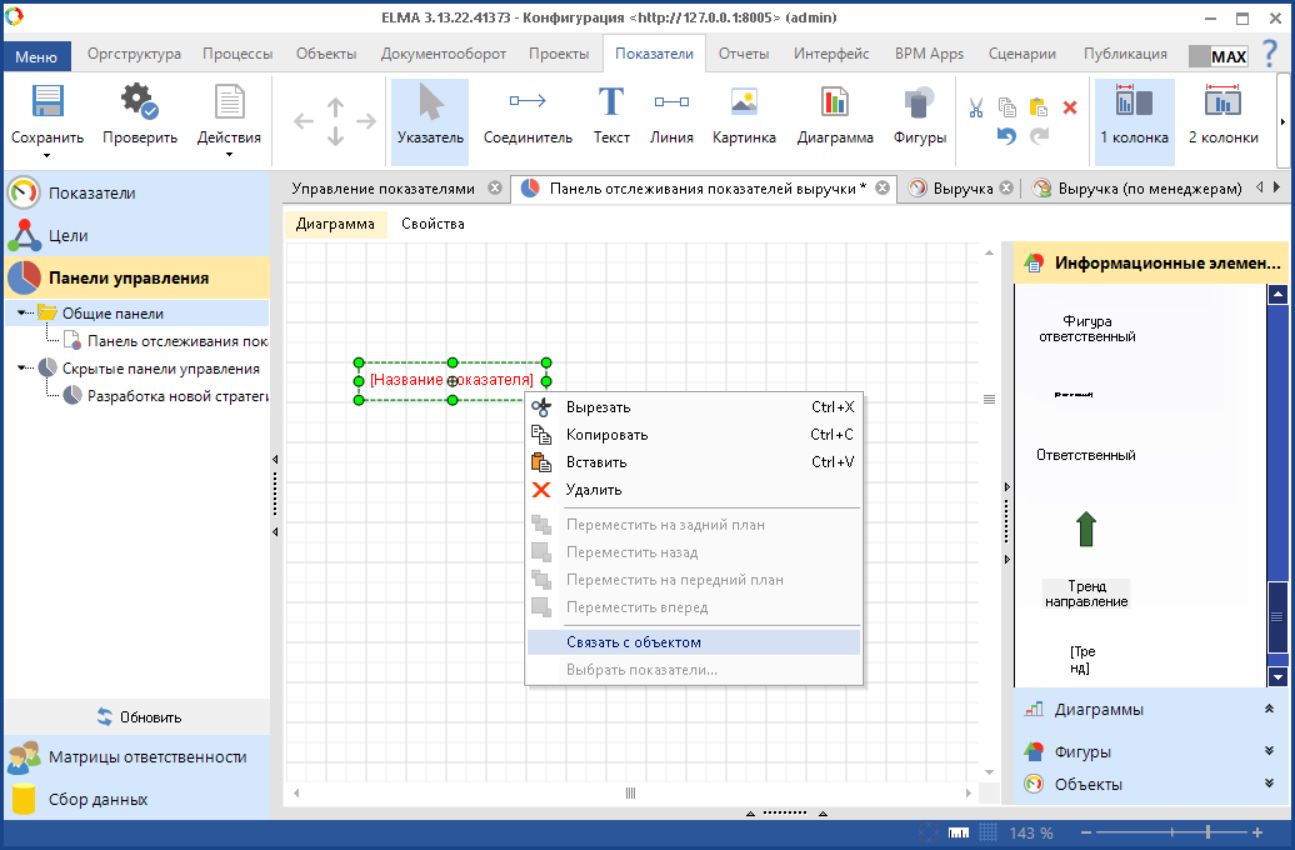
Task: Click the [Название показателя] element on canvas
Action: (x=451, y=380)
